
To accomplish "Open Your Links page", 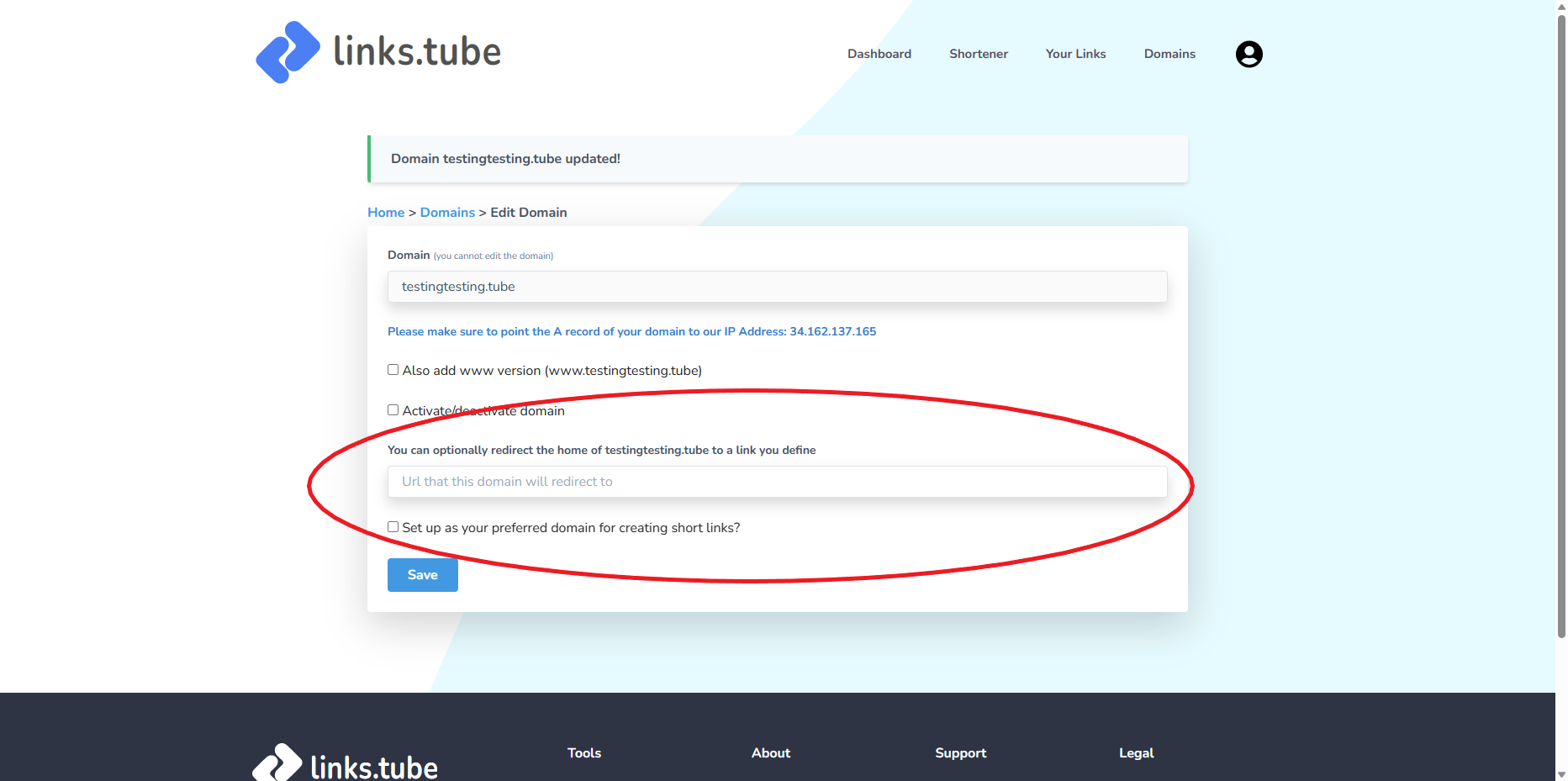I will click(x=1075, y=54).
